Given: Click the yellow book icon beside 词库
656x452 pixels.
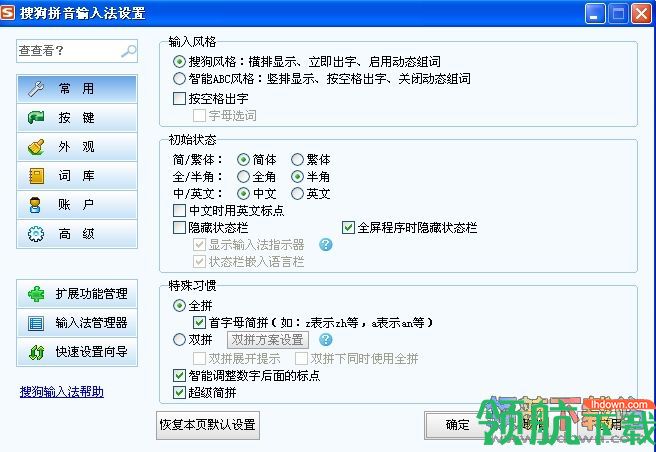Looking at the screenshot, I should point(36,176).
